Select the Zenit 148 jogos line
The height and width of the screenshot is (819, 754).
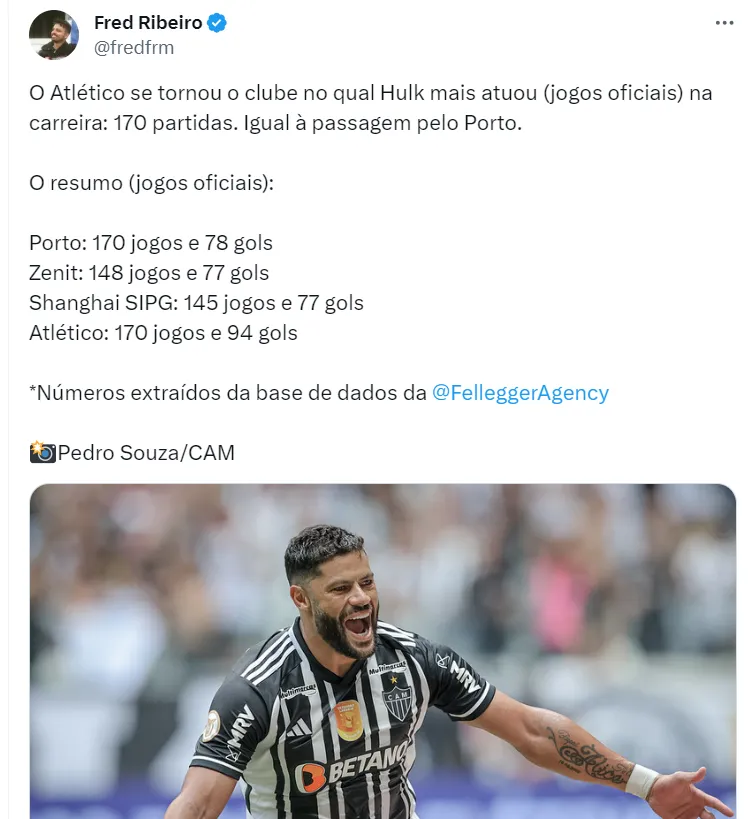coord(149,273)
